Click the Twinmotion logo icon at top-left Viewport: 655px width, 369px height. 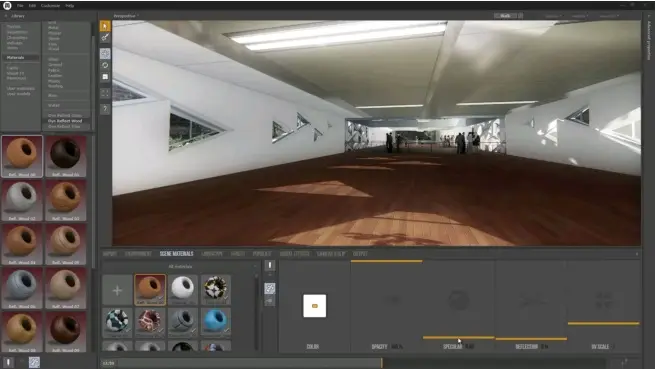coord(7,5)
